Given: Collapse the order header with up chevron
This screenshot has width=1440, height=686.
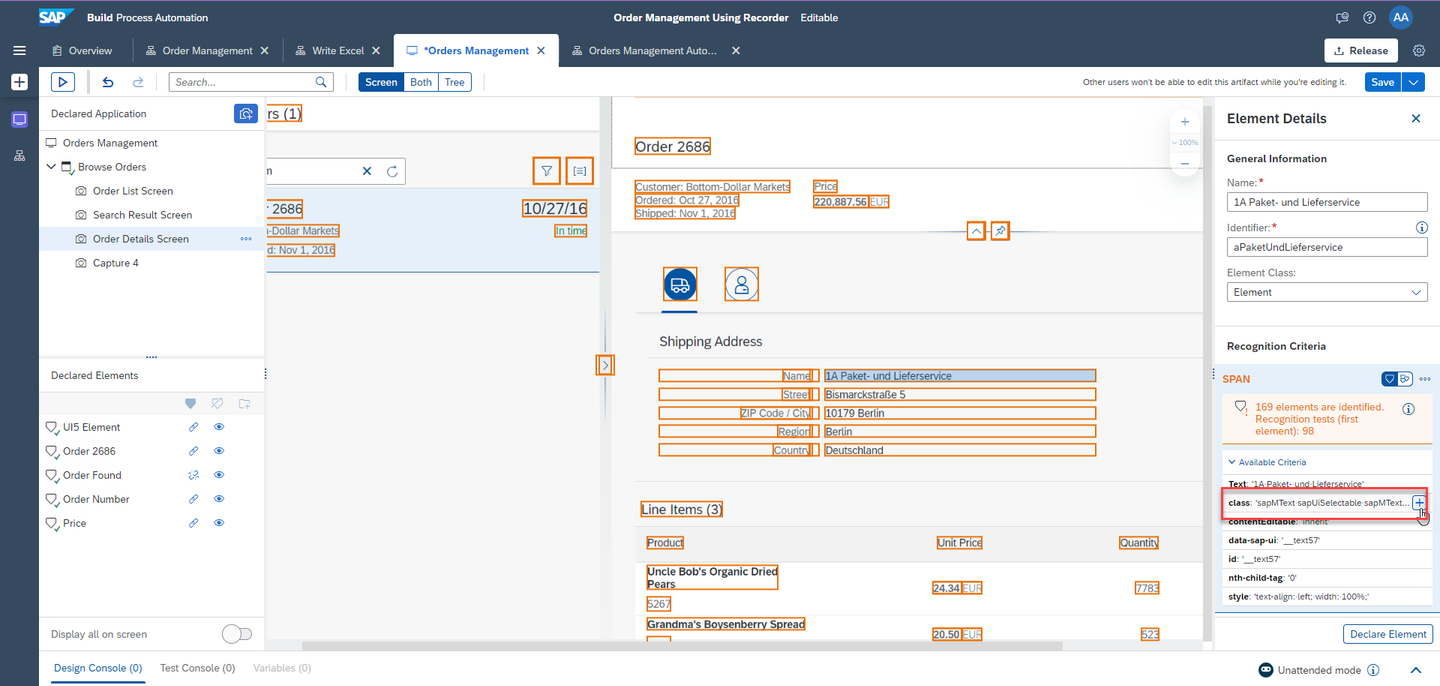Looking at the screenshot, I should tap(976, 231).
